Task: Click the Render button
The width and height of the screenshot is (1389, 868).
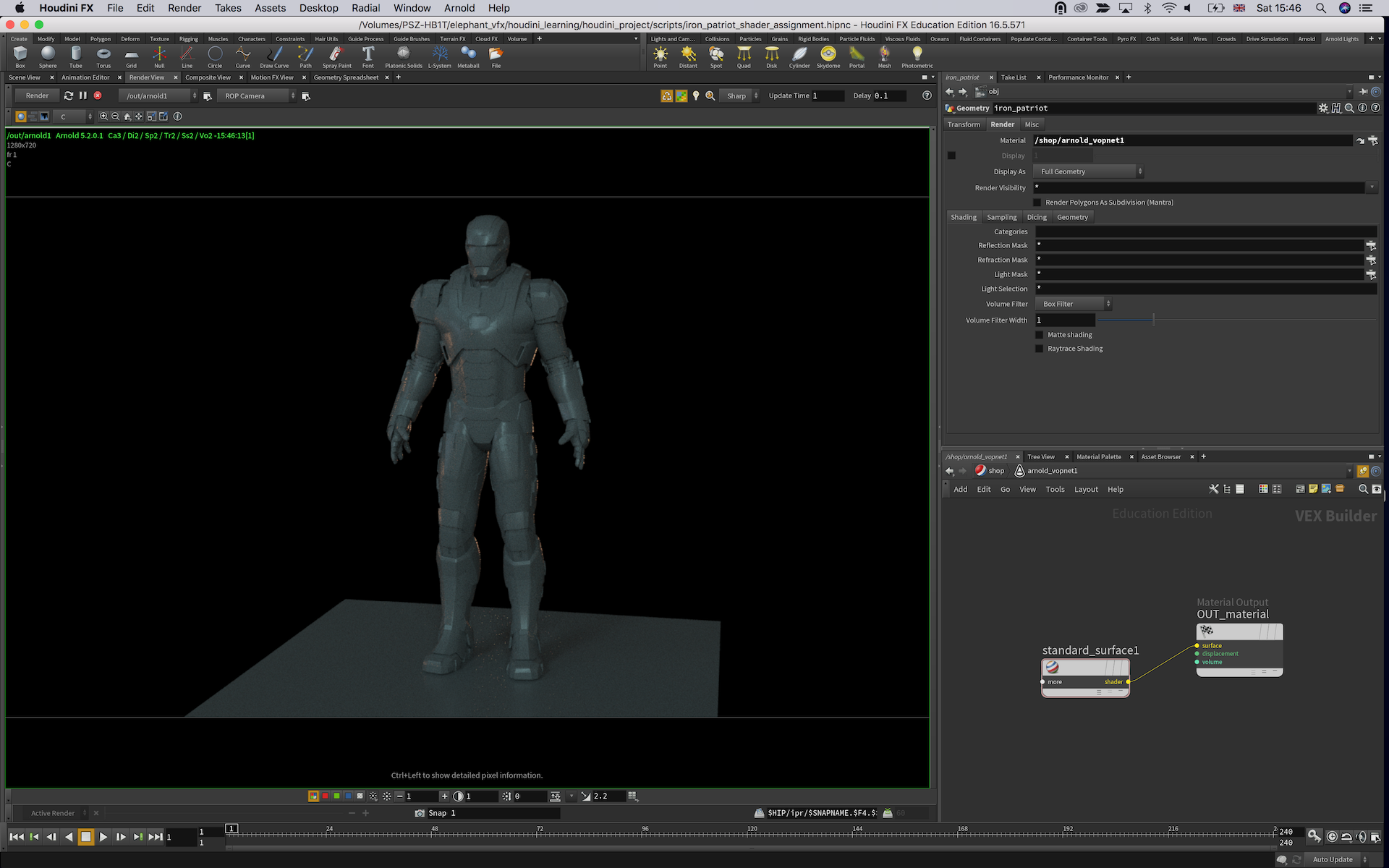Action: point(37,95)
